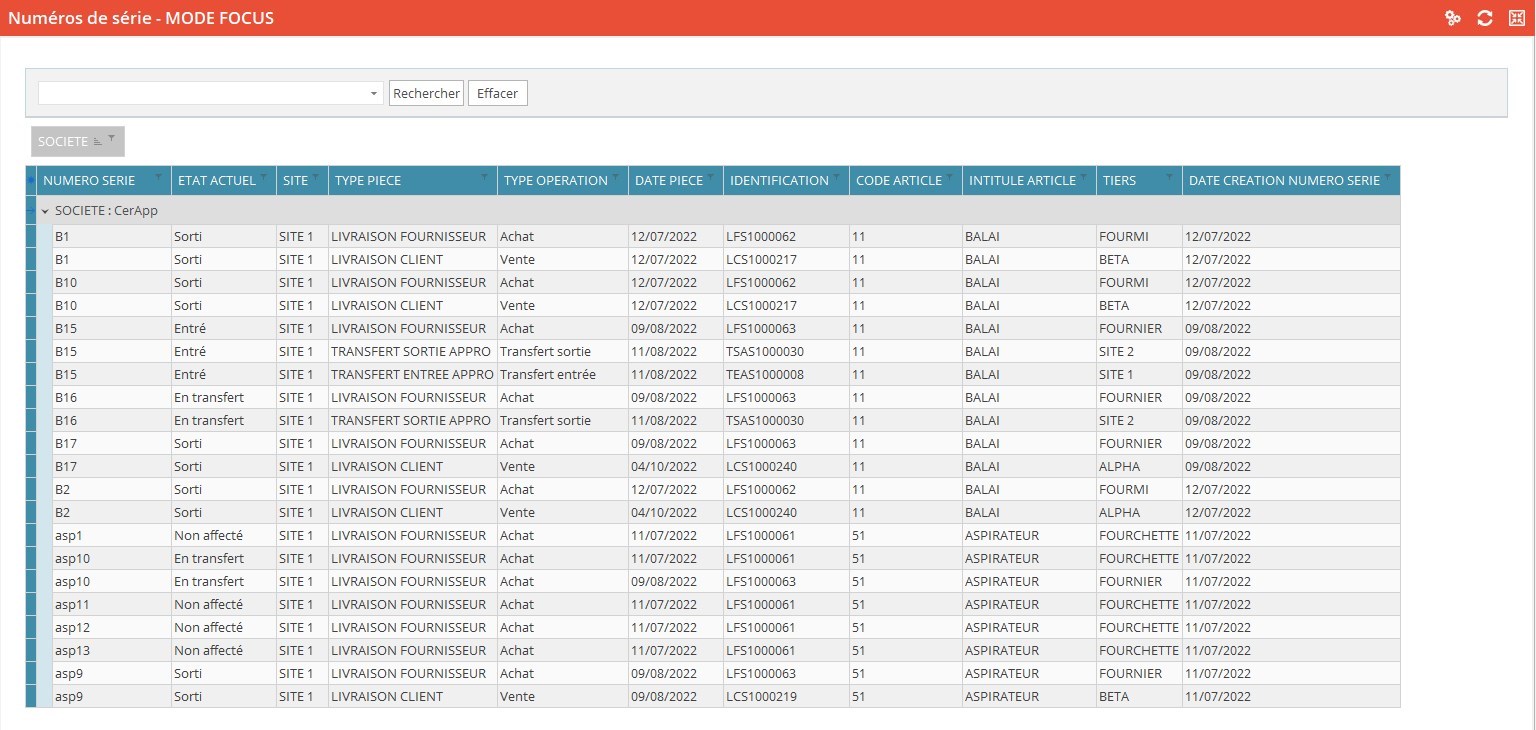Open the CODE ARTICLE column filter
1536x730 pixels.
tap(951, 179)
